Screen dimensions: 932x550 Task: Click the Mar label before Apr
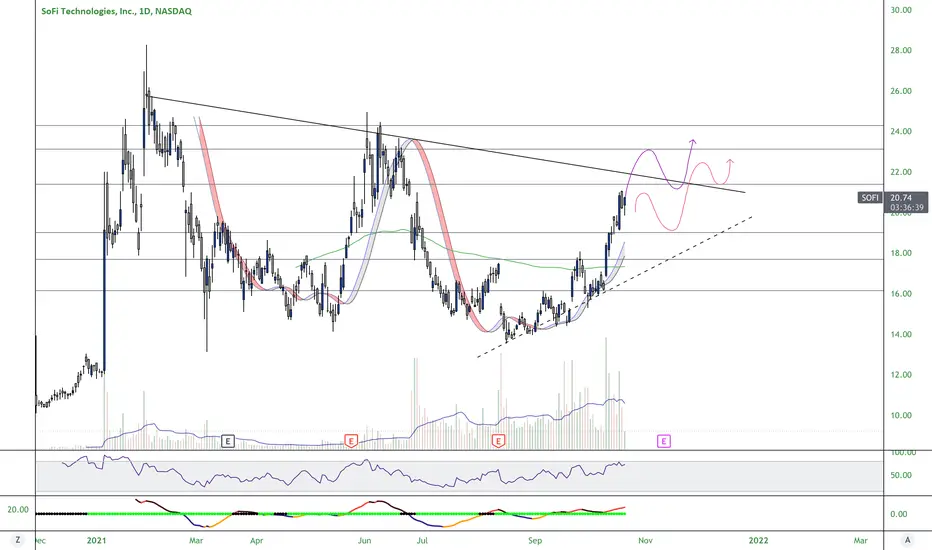tap(196, 540)
